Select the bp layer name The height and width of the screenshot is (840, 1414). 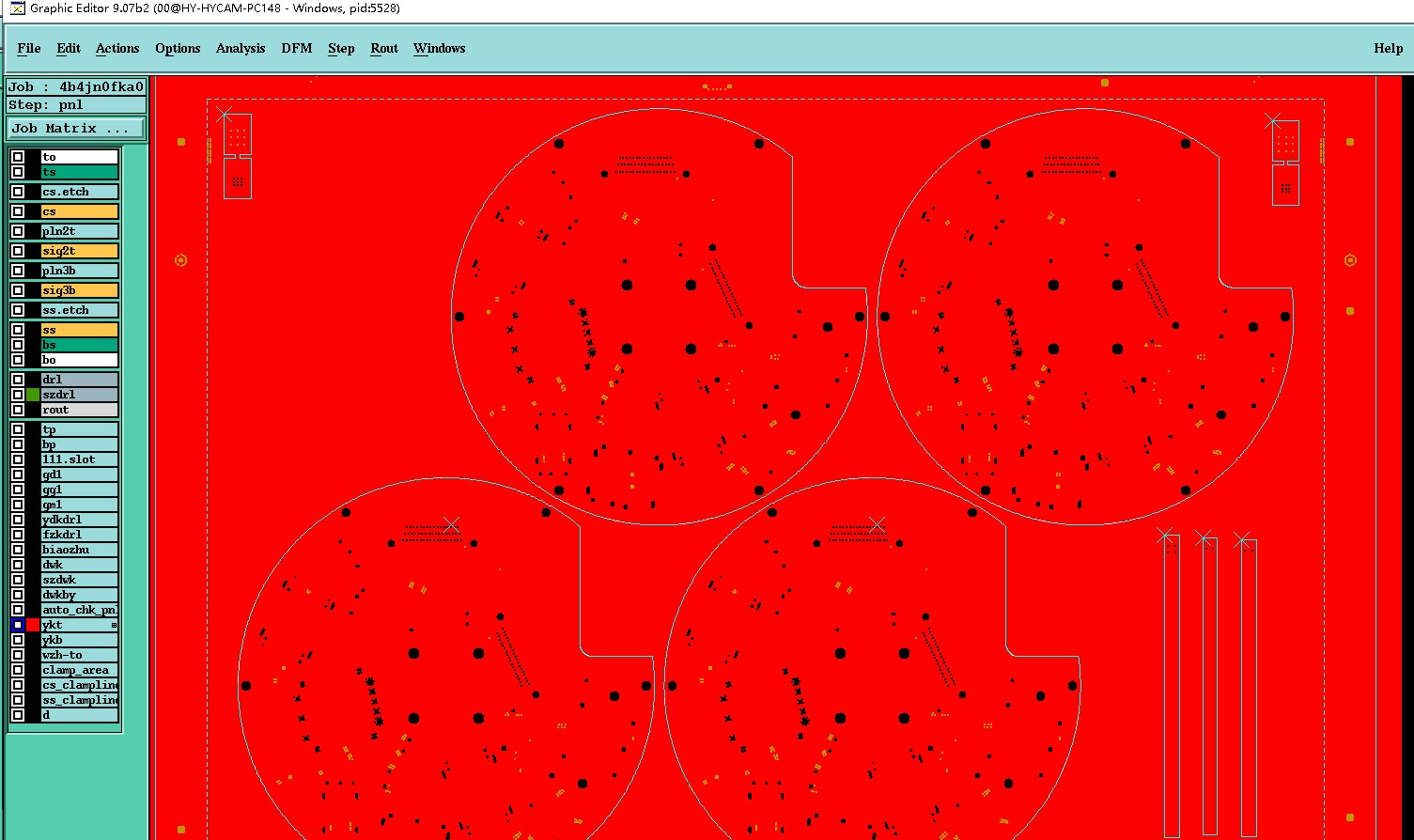80,444
